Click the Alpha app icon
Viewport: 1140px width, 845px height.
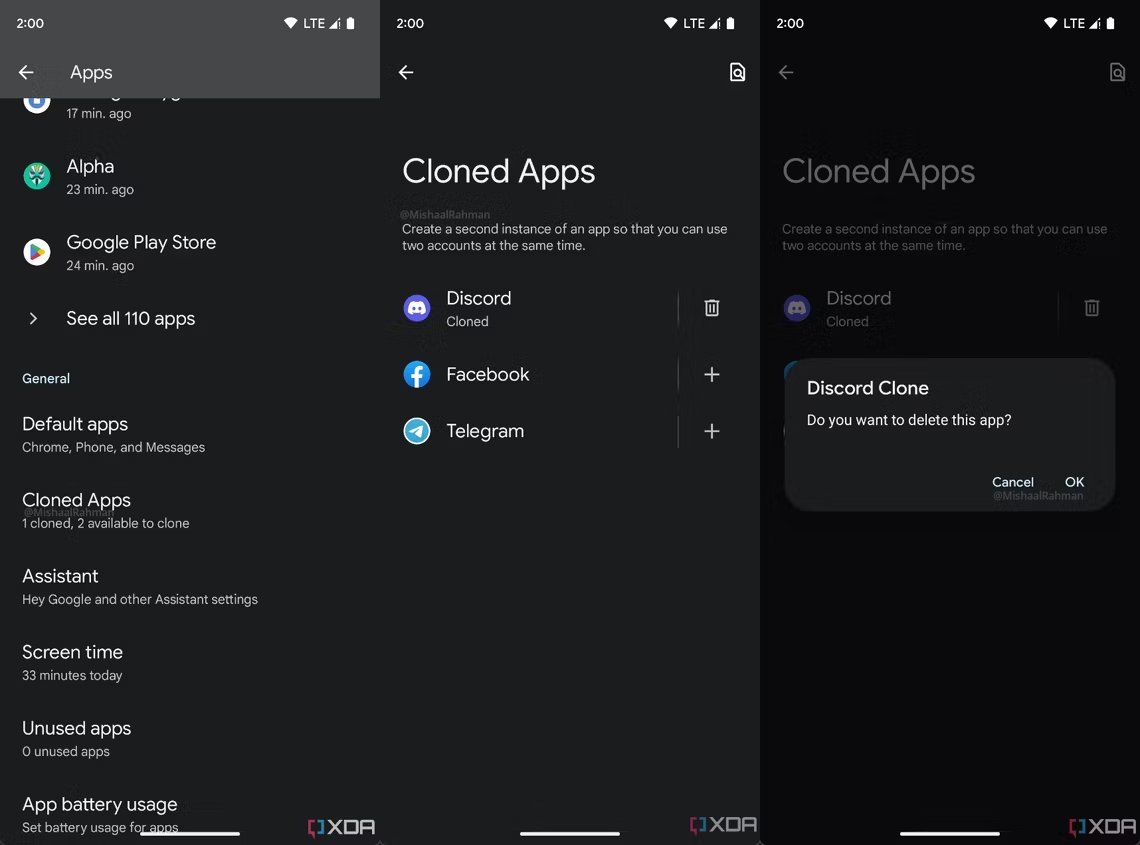(36, 177)
